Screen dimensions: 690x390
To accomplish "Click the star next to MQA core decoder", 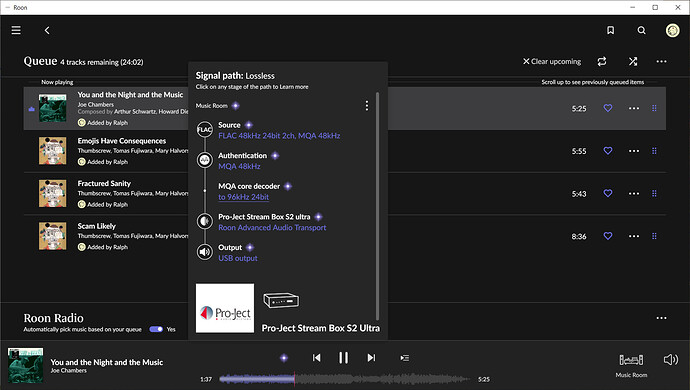I will click(288, 186).
